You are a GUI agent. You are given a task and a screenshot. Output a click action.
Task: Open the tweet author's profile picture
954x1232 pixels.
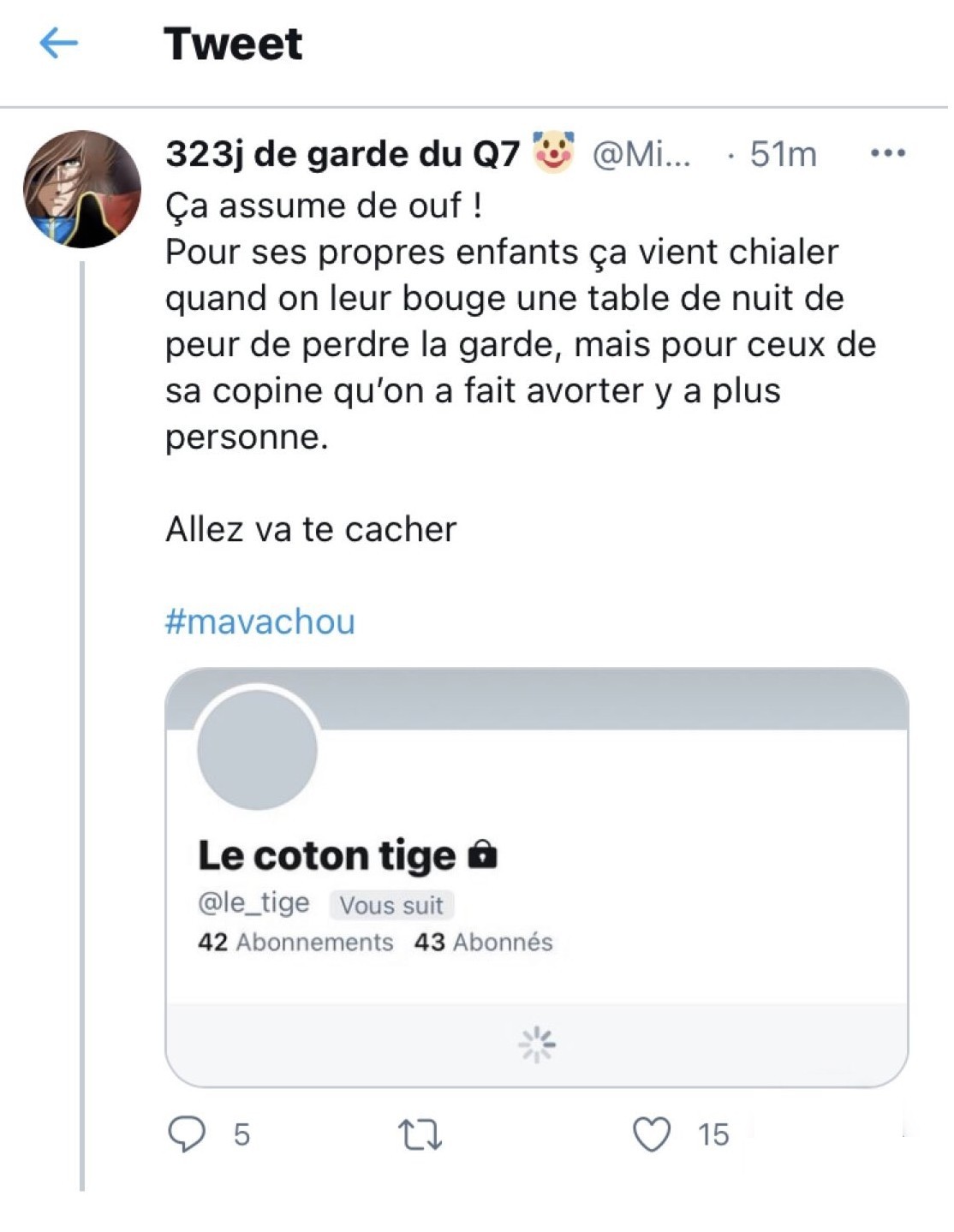[82, 189]
